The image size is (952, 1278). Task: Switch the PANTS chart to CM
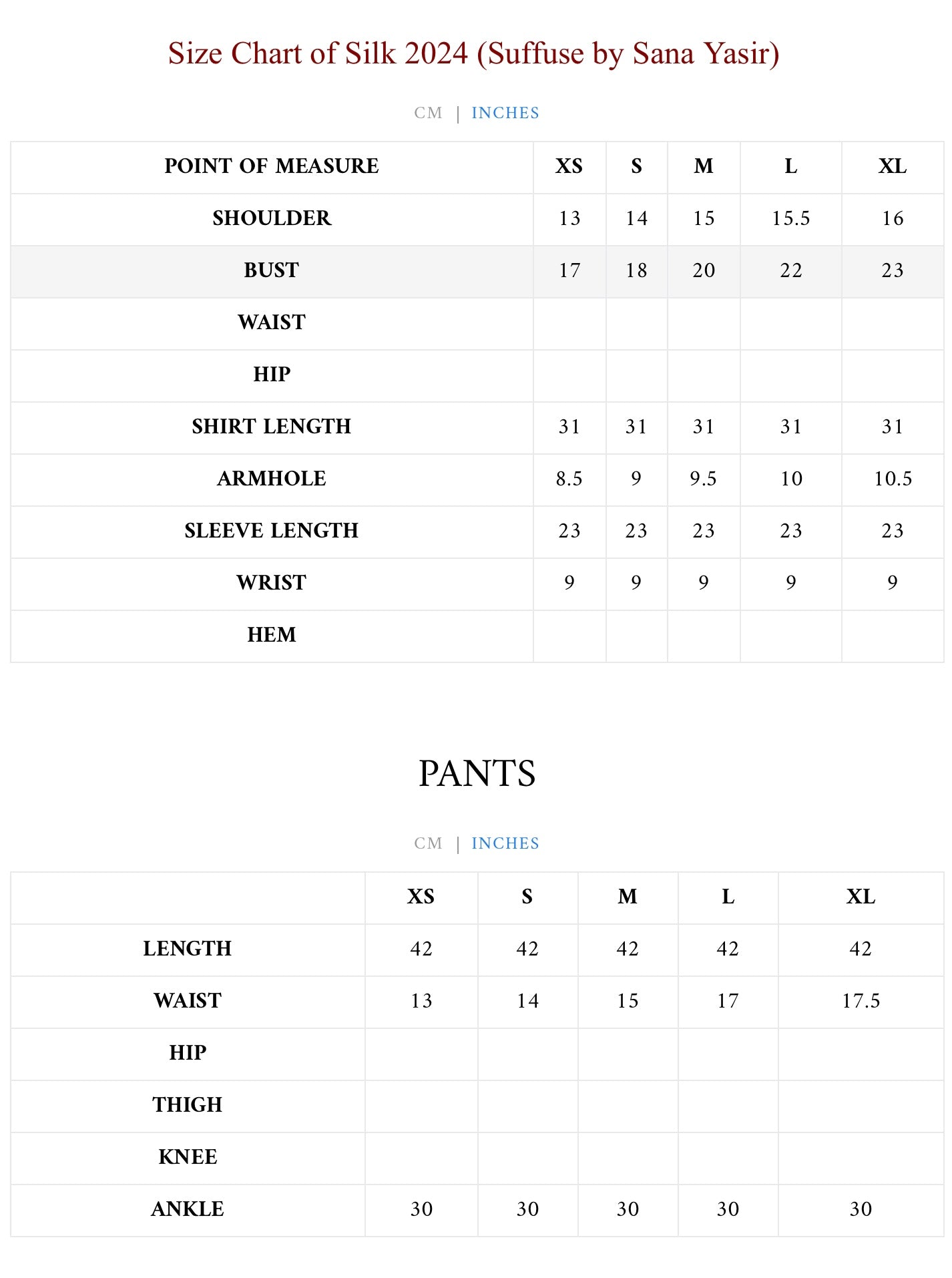pos(428,843)
